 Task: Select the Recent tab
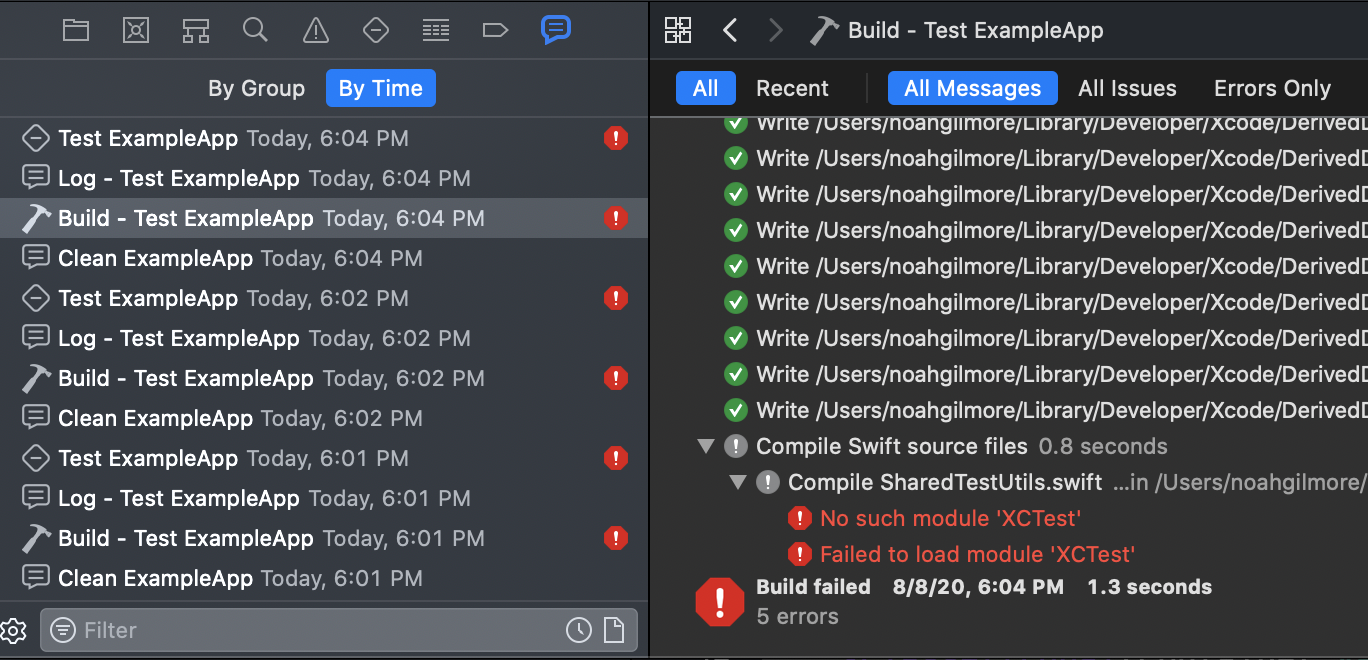click(x=792, y=88)
